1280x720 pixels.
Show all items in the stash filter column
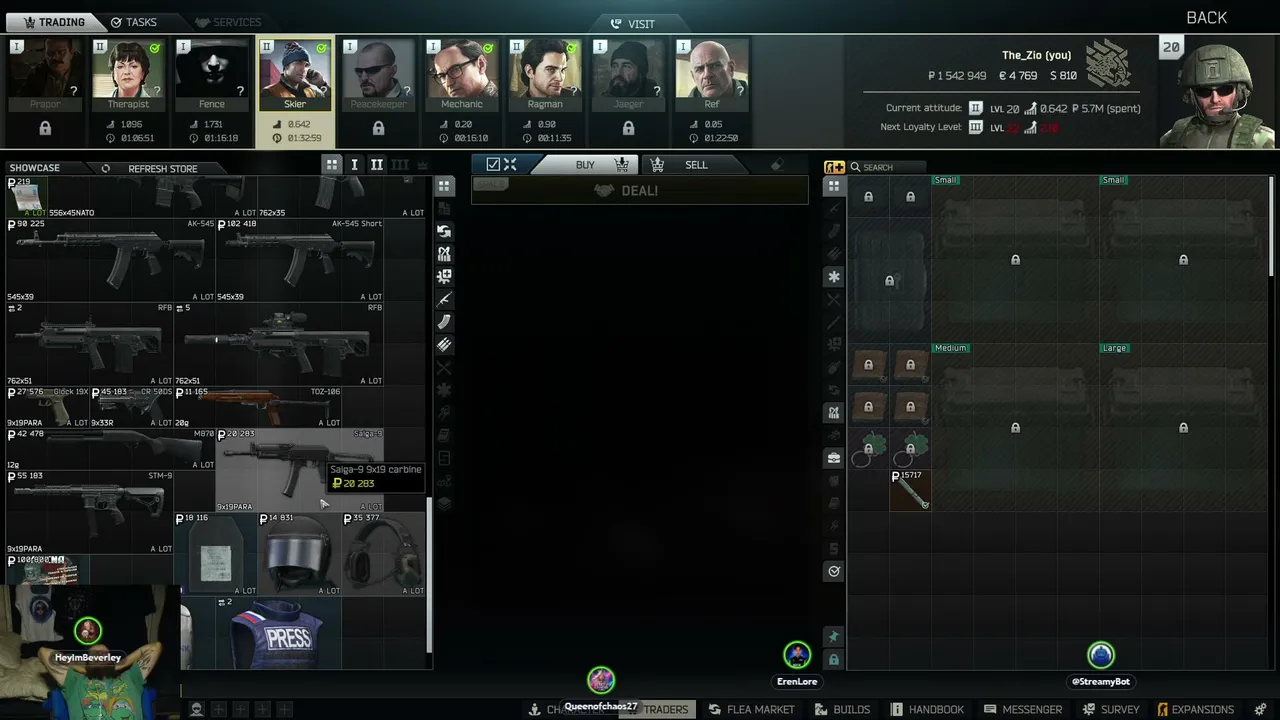click(834, 186)
